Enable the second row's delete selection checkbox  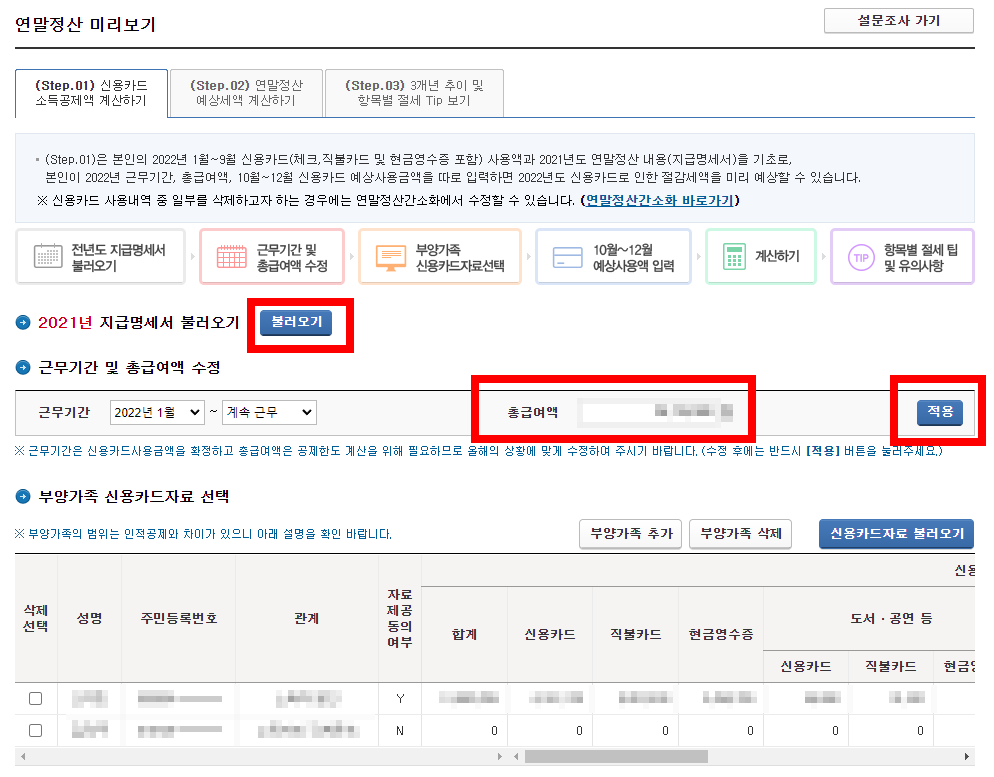(x=35, y=730)
